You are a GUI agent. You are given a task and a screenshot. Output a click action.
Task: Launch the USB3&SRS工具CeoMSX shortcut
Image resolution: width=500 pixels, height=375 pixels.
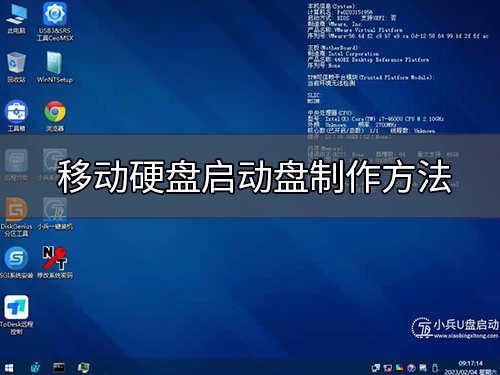click(55, 22)
